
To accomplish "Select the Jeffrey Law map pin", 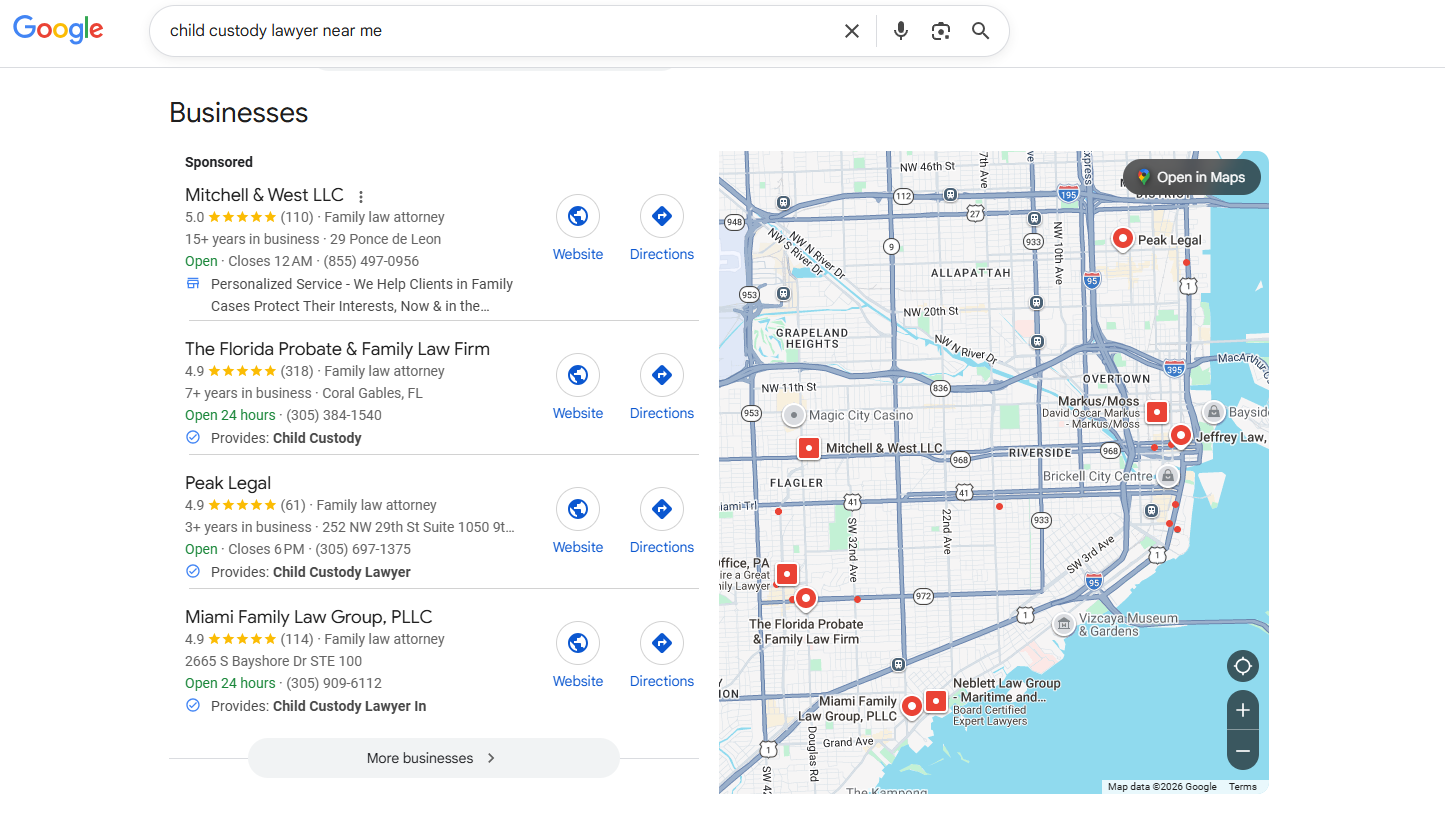I will coord(1180,435).
